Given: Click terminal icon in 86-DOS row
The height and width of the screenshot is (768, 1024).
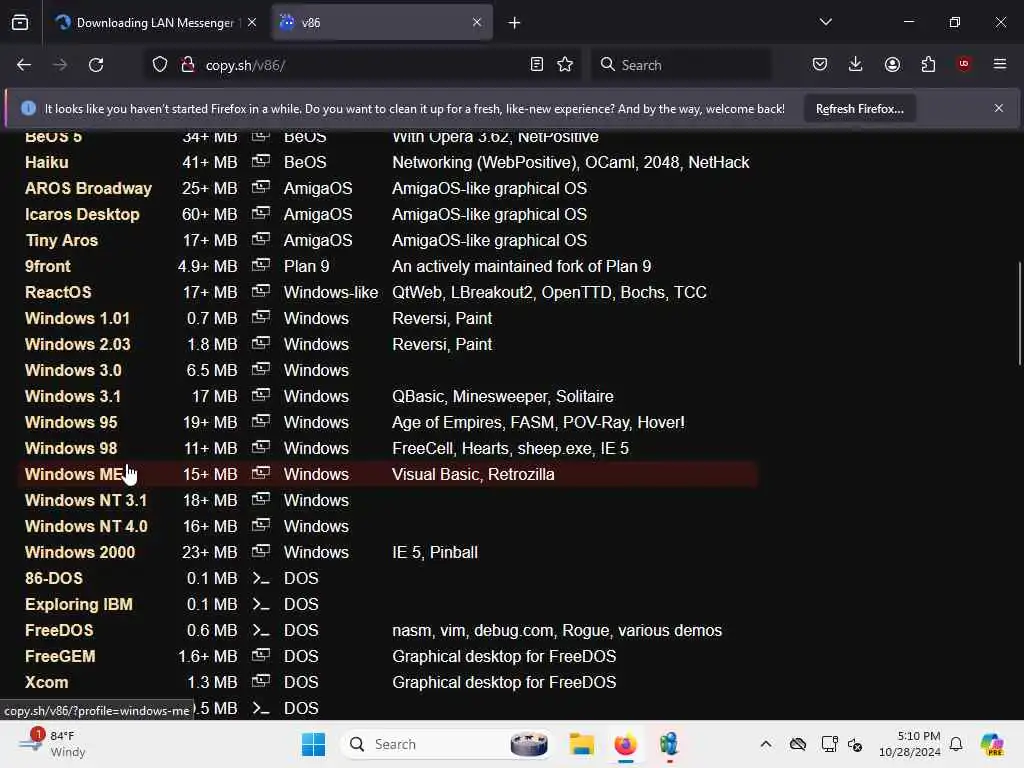Looking at the screenshot, I should [261, 578].
